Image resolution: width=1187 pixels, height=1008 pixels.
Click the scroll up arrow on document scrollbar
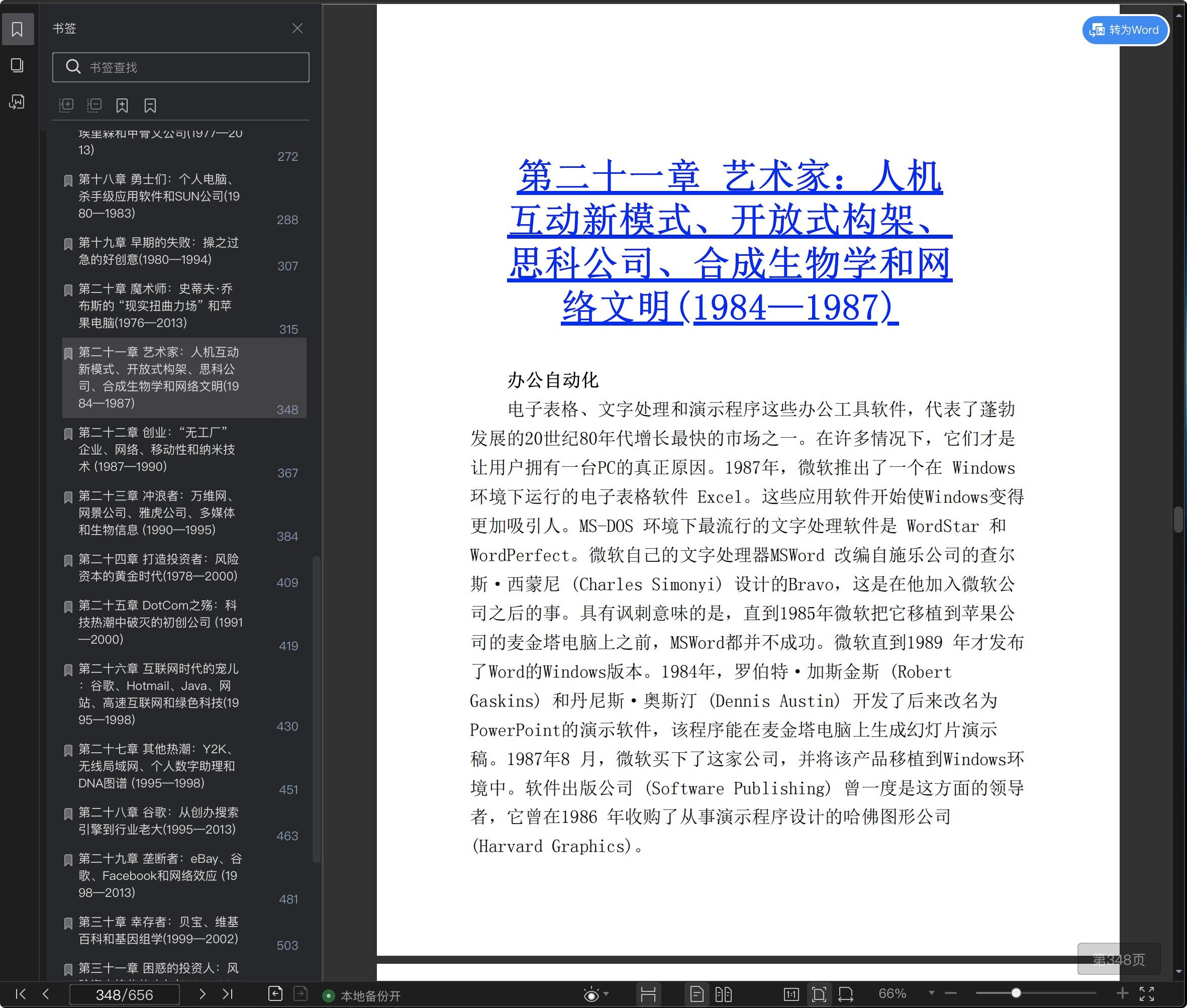click(x=1179, y=16)
